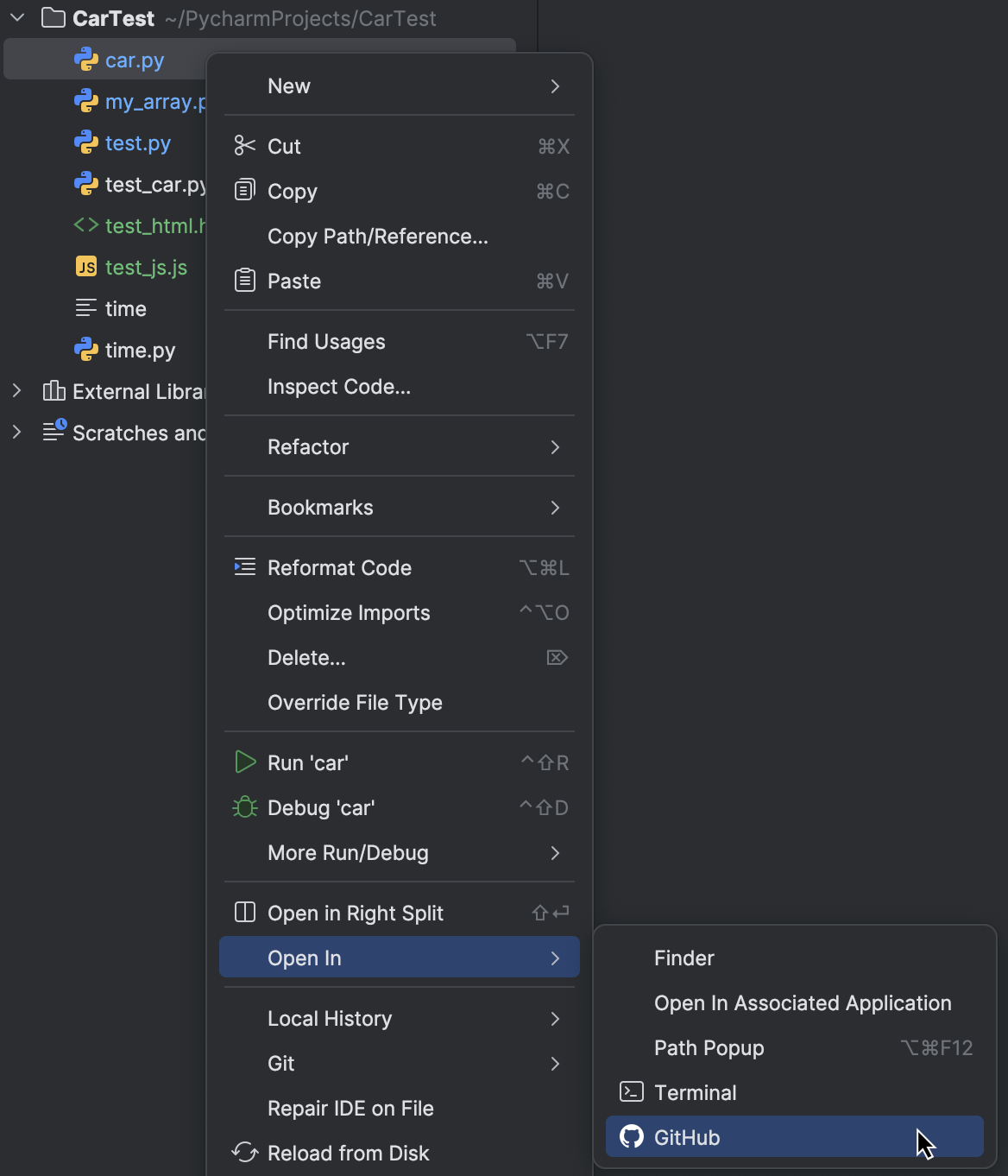Click the Reformat Code icon
Image resolution: width=1008 pixels, height=1176 pixels.
[x=244, y=567]
